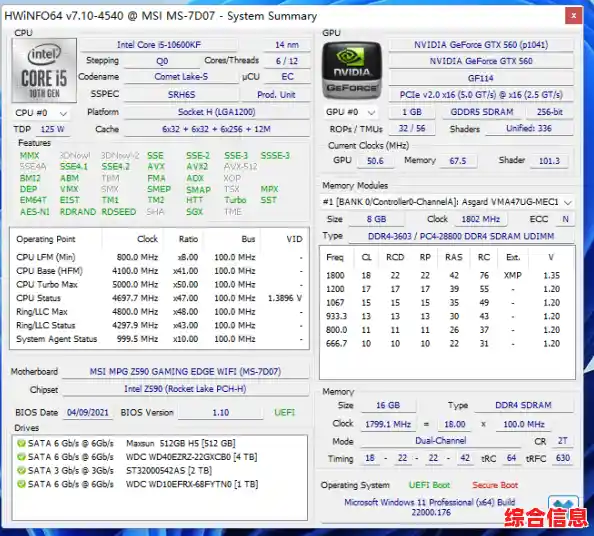Expand the memory module selector Asgard VMA47UG-MEC1
Screen dimensions: 594x536
pyautogui.click(x=447, y=202)
